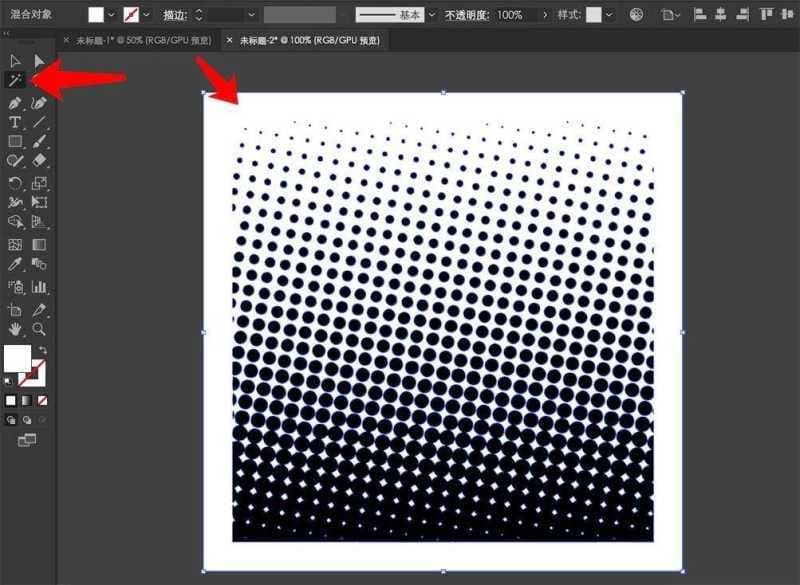The height and width of the screenshot is (585, 800).
Task: Open the stroke color dropdown
Action: (x=146, y=16)
